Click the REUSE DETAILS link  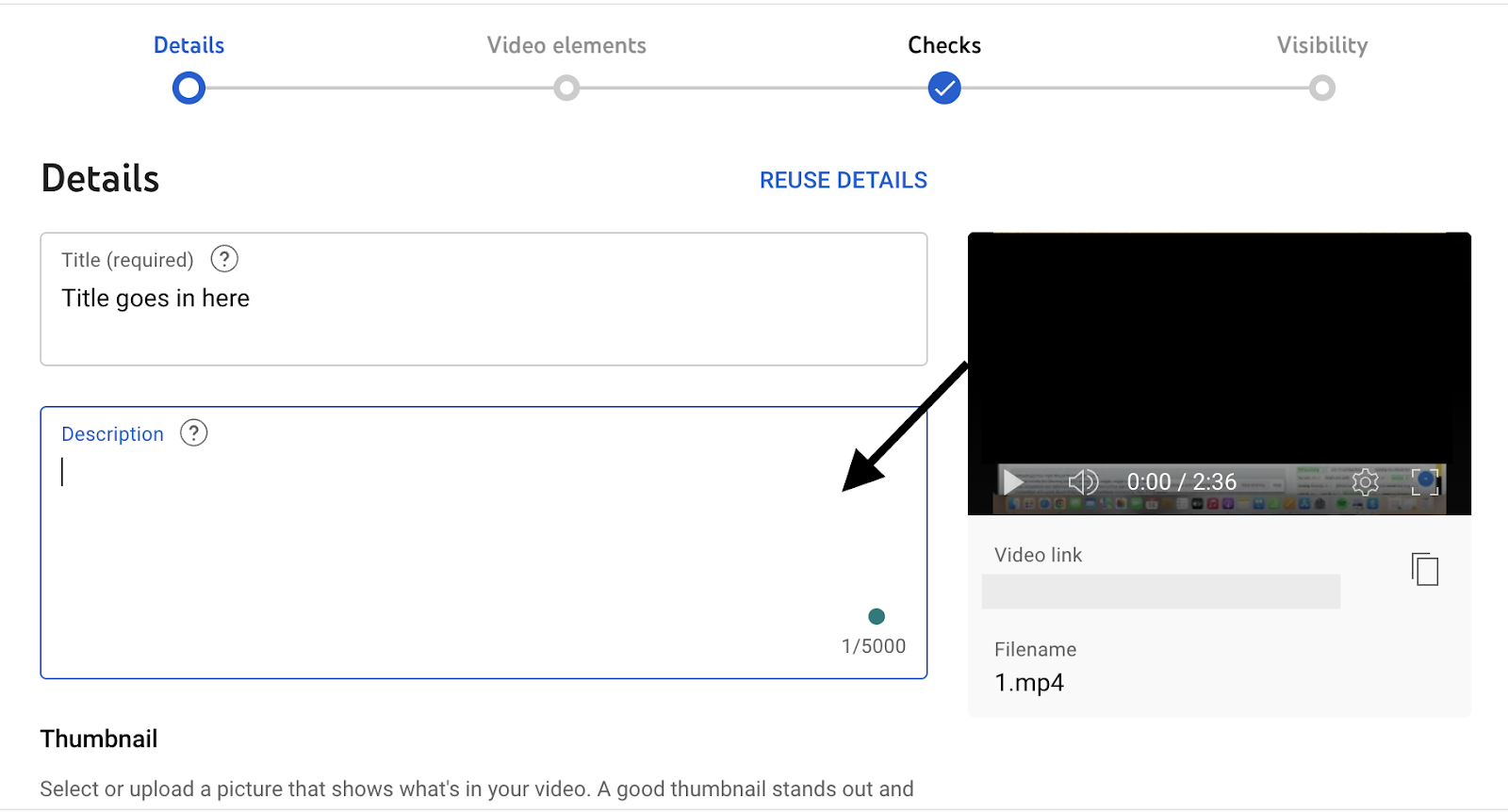click(844, 180)
